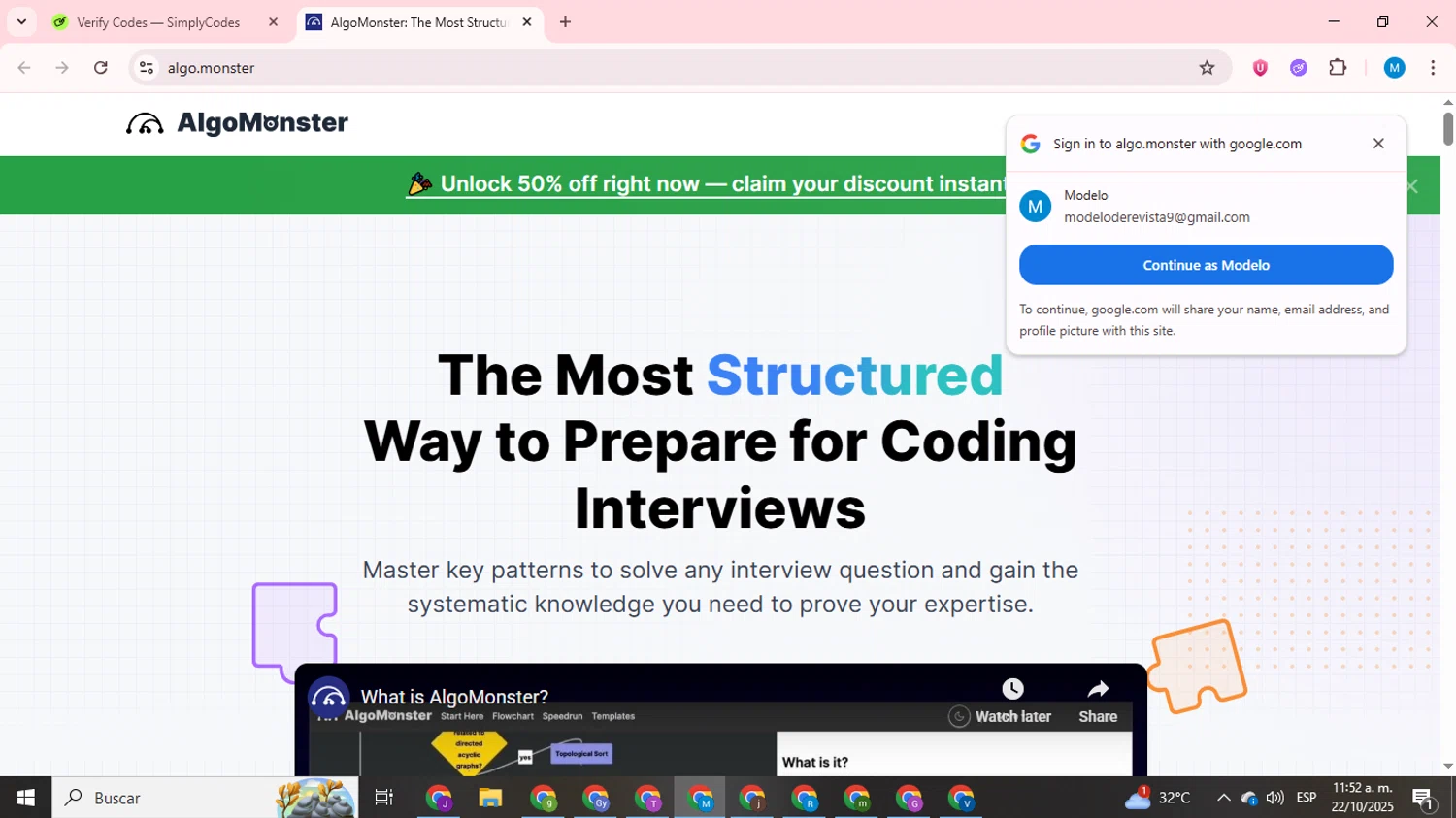Show hidden system tray icons
Image resolution: width=1456 pixels, height=818 pixels.
tap(1223, 798)
